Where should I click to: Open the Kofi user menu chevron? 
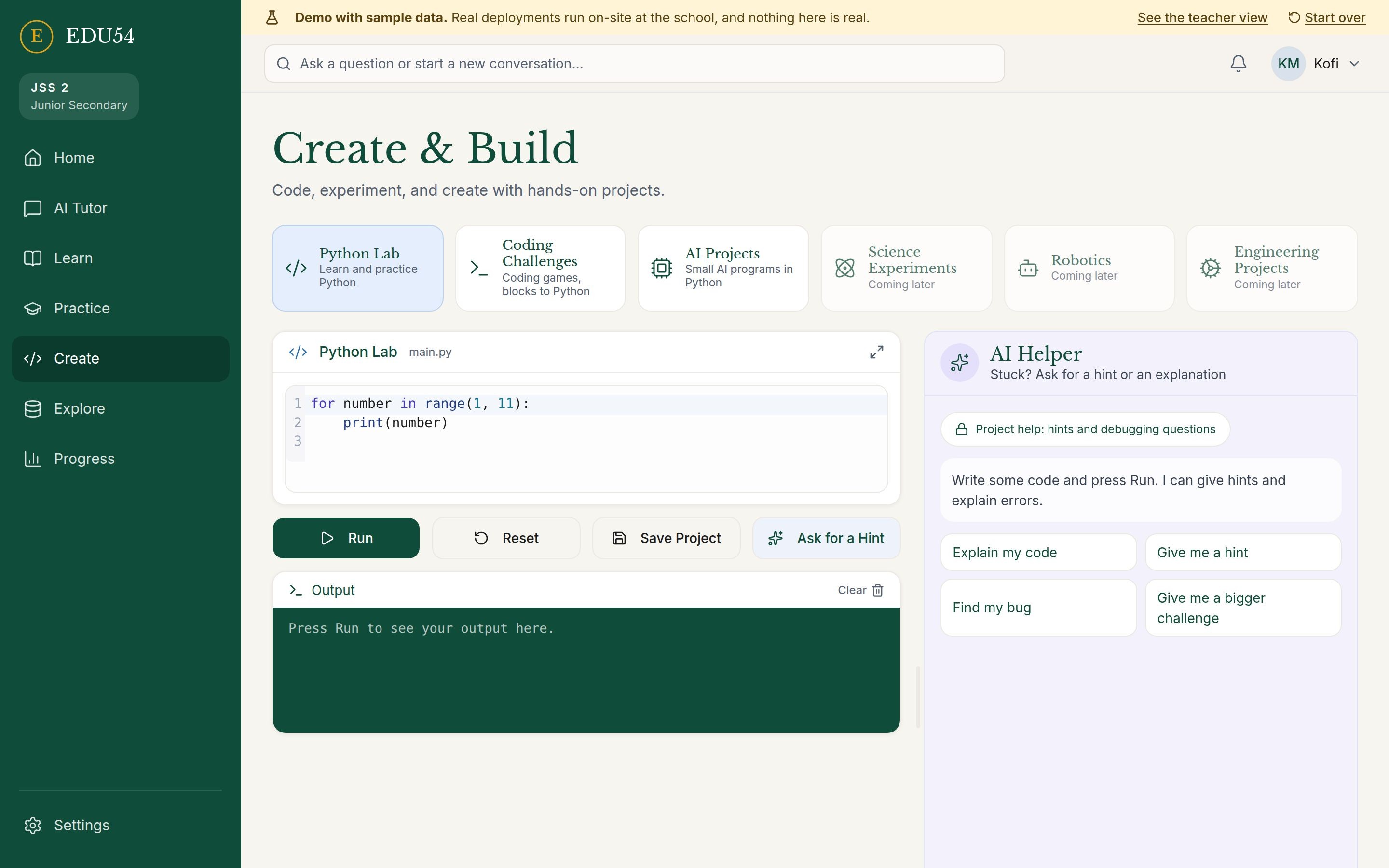click(1354, 64)
